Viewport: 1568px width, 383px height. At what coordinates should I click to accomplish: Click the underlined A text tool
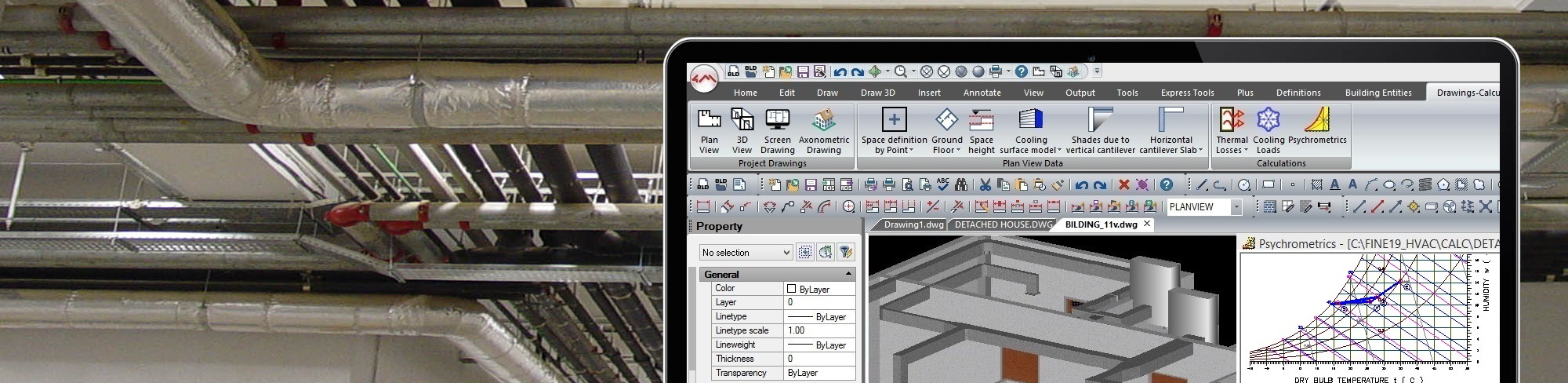tap(1334, 184)
